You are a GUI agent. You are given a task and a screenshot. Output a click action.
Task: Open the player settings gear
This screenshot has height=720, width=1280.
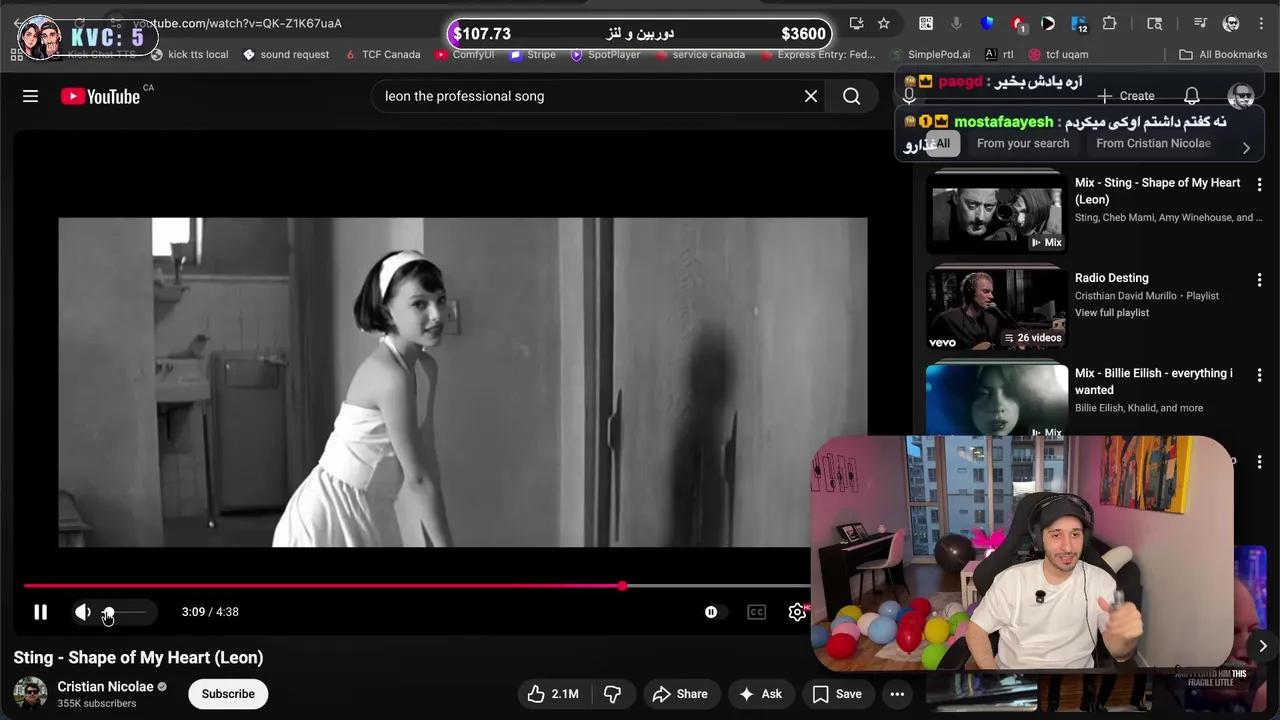click(797, 612)
